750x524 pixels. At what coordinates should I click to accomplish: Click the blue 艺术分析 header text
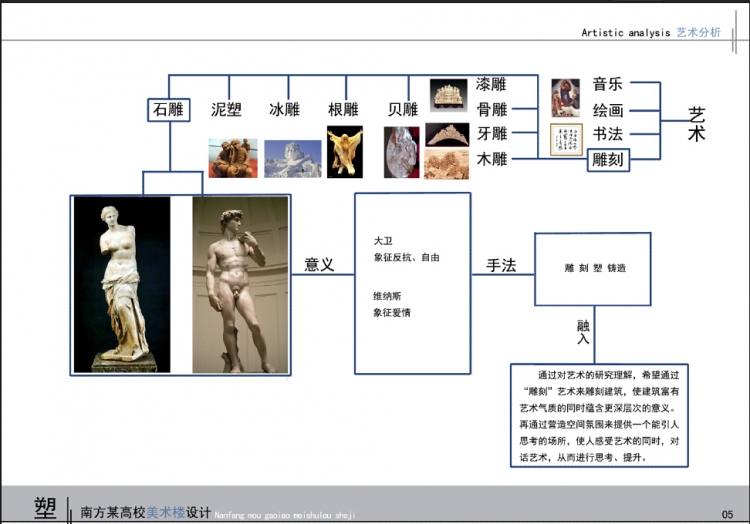pyautogui.click(x=698, y=32)
